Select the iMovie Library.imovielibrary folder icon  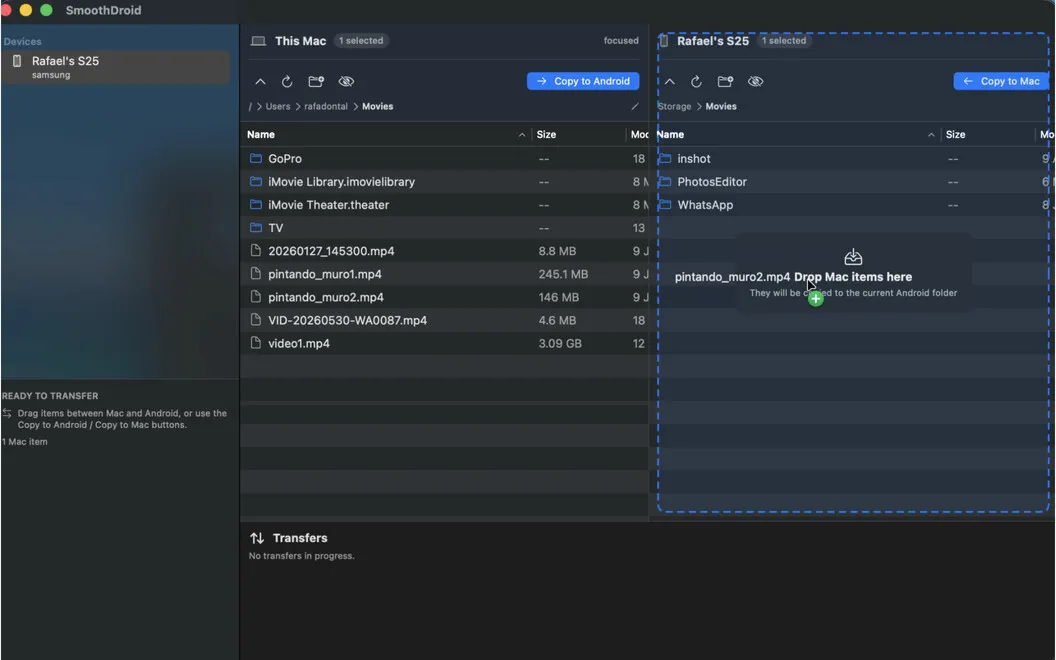point(256,181)
